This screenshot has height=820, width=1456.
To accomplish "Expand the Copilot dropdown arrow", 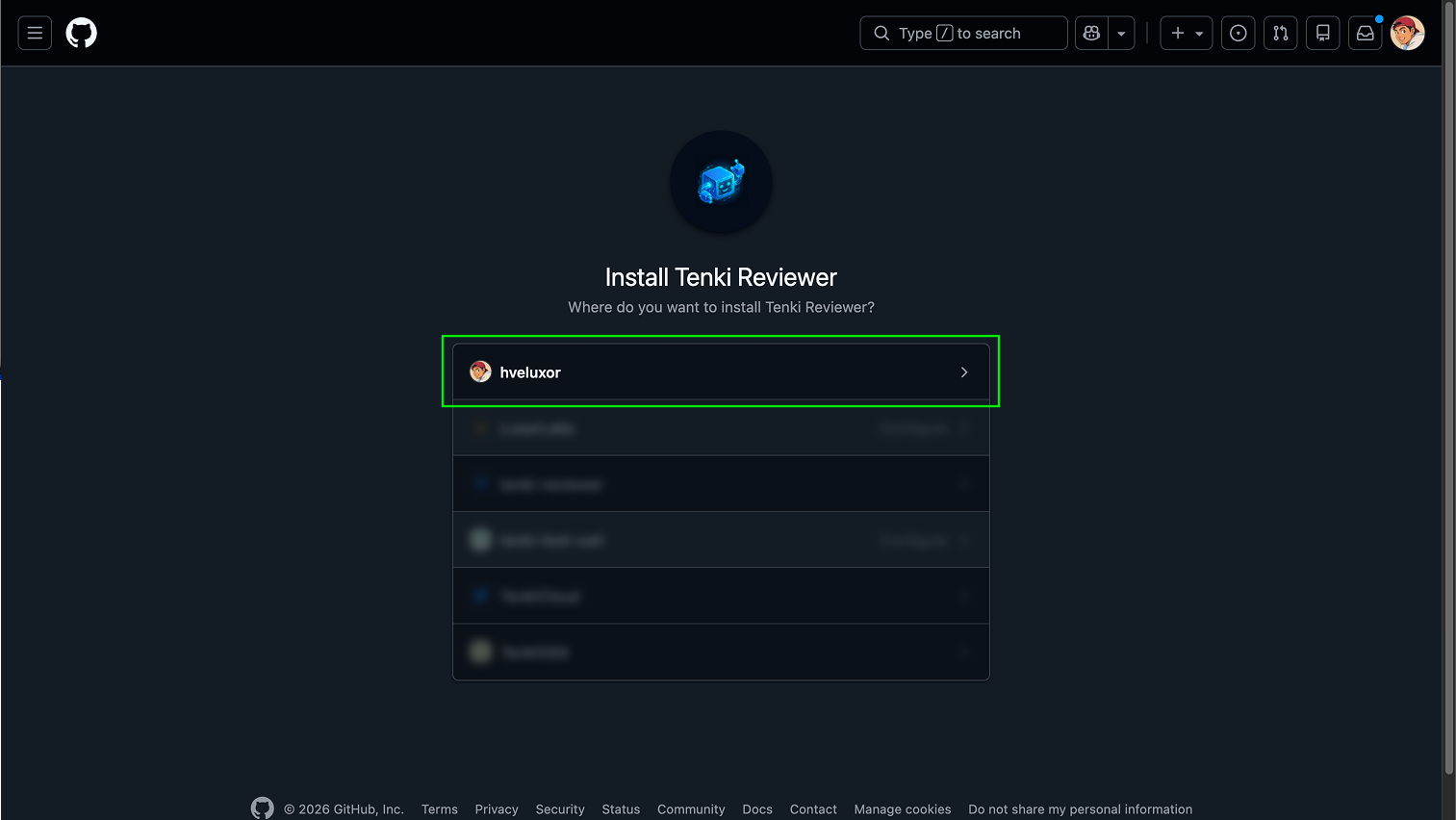I will click(1121, 33).
